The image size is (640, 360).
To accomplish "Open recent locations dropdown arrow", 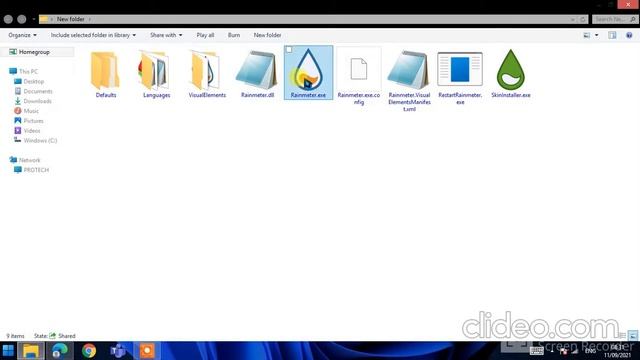I will [x=34, y=19].
